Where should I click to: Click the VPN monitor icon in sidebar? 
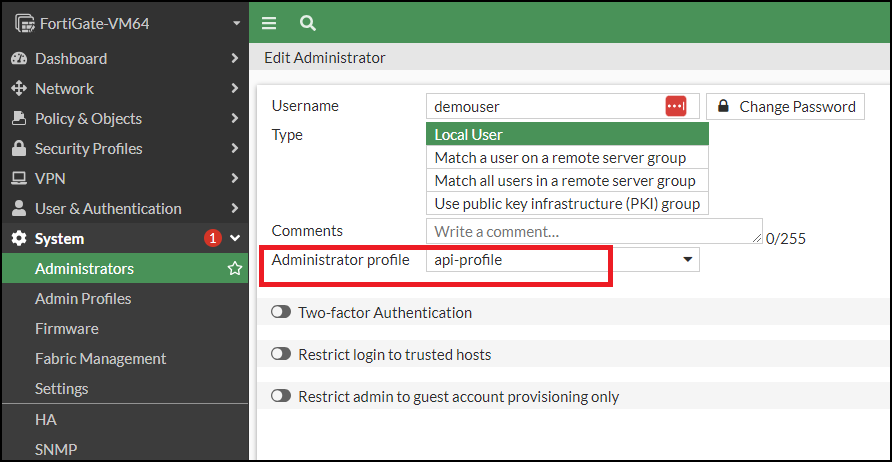(18, 179)
